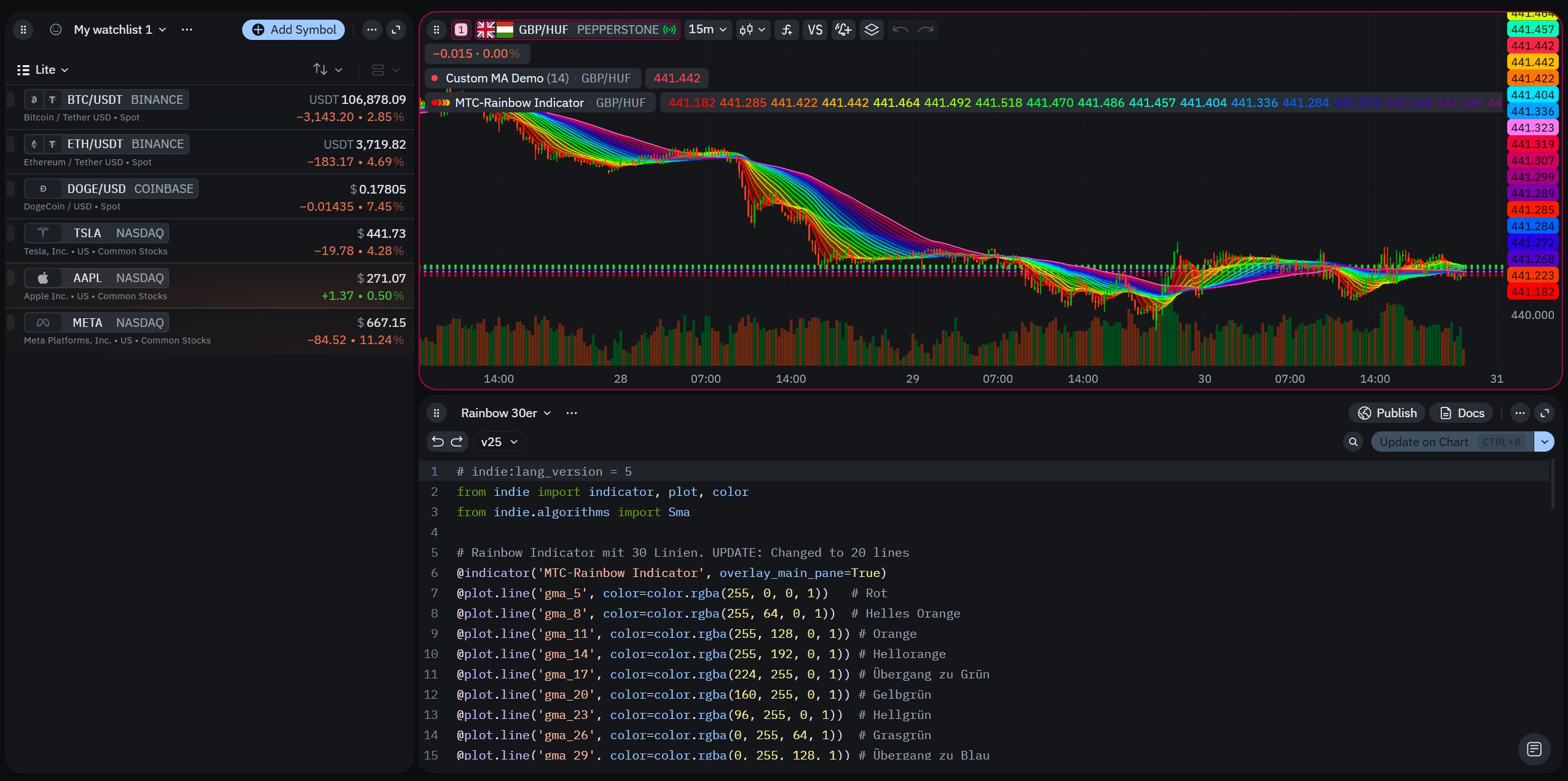Create an alert using the bell icon

click(x=842, y=29)
